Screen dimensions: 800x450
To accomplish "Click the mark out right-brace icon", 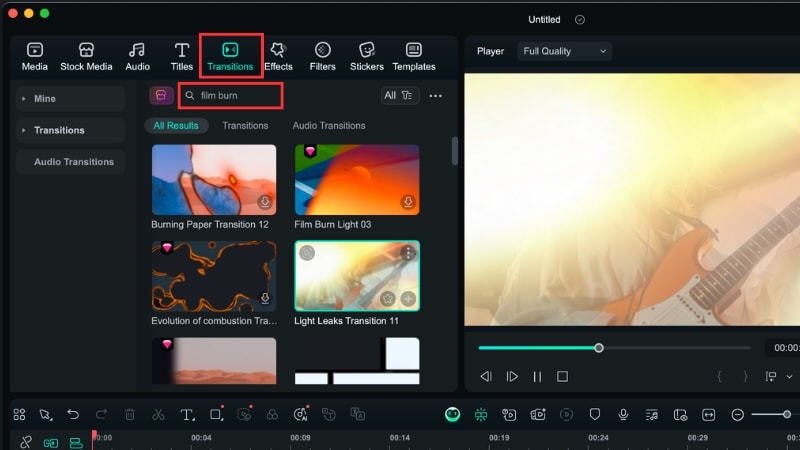I will tap(745, 377).
